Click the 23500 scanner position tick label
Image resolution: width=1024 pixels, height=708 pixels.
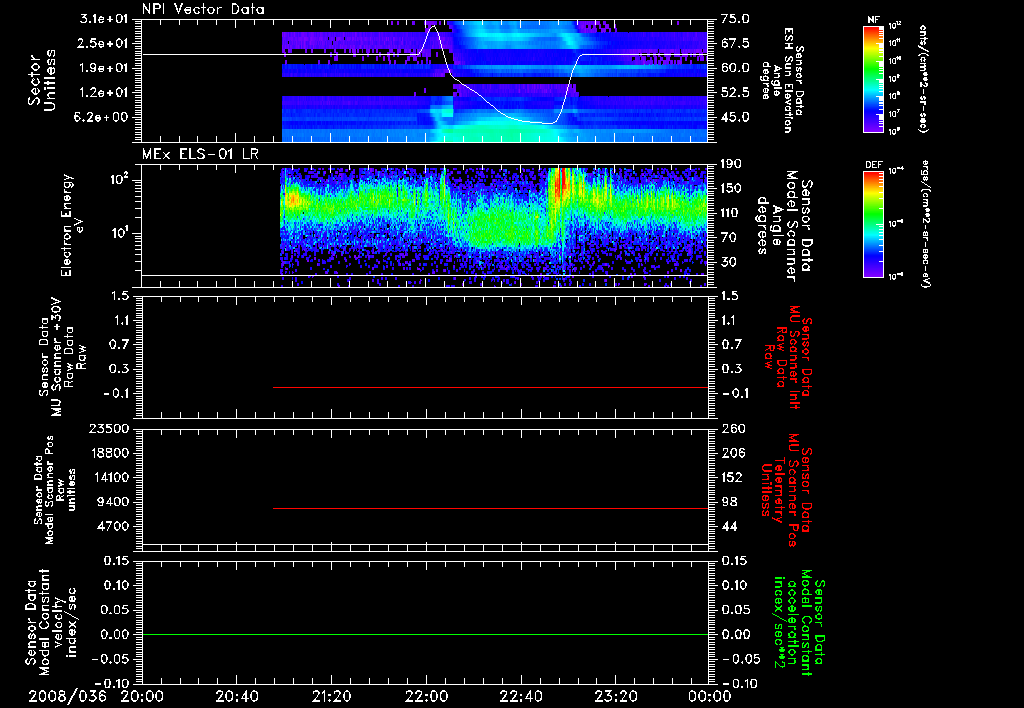click(x=110, y=428)
